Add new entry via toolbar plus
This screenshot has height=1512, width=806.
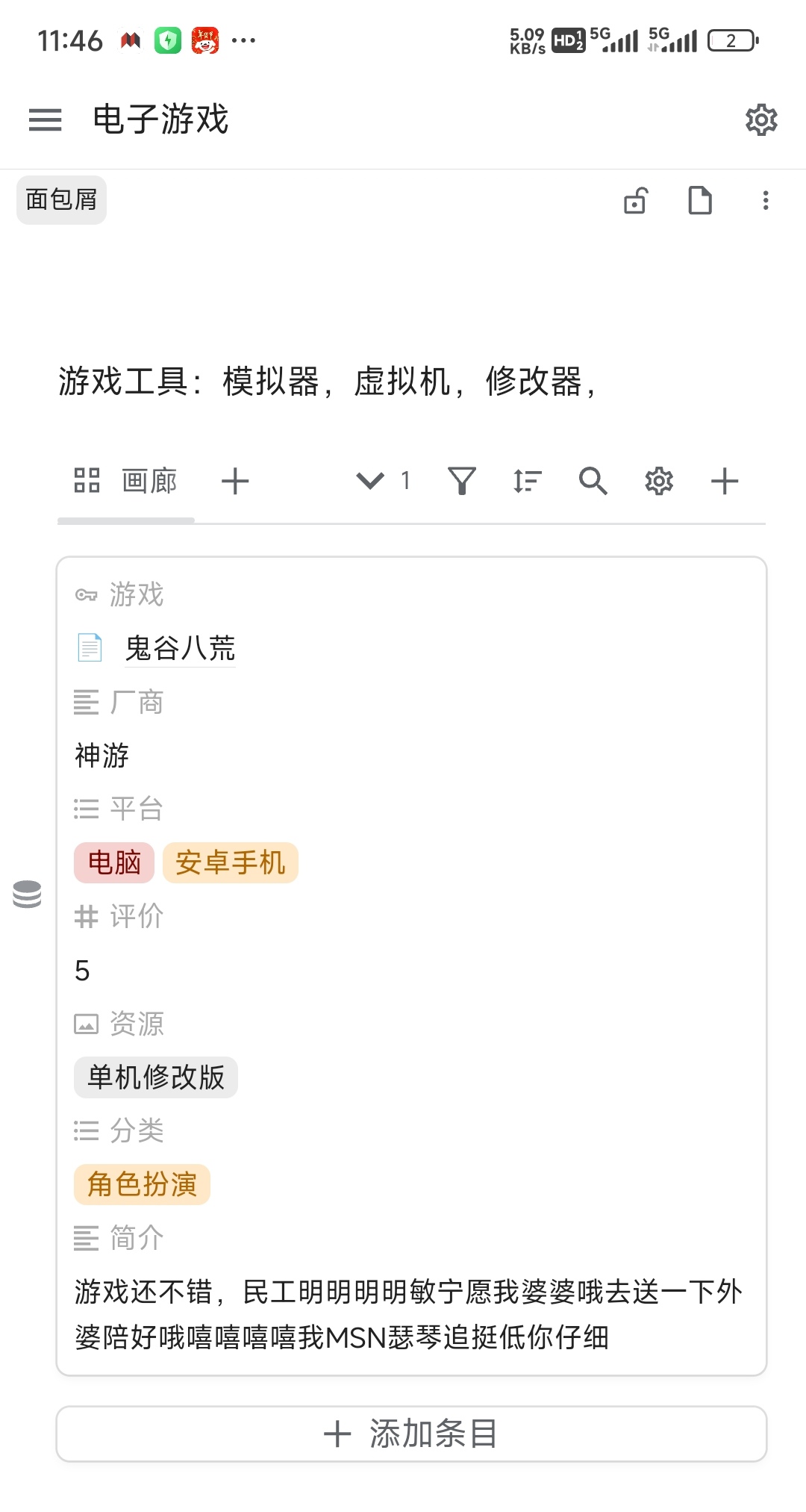pos(725,481)
